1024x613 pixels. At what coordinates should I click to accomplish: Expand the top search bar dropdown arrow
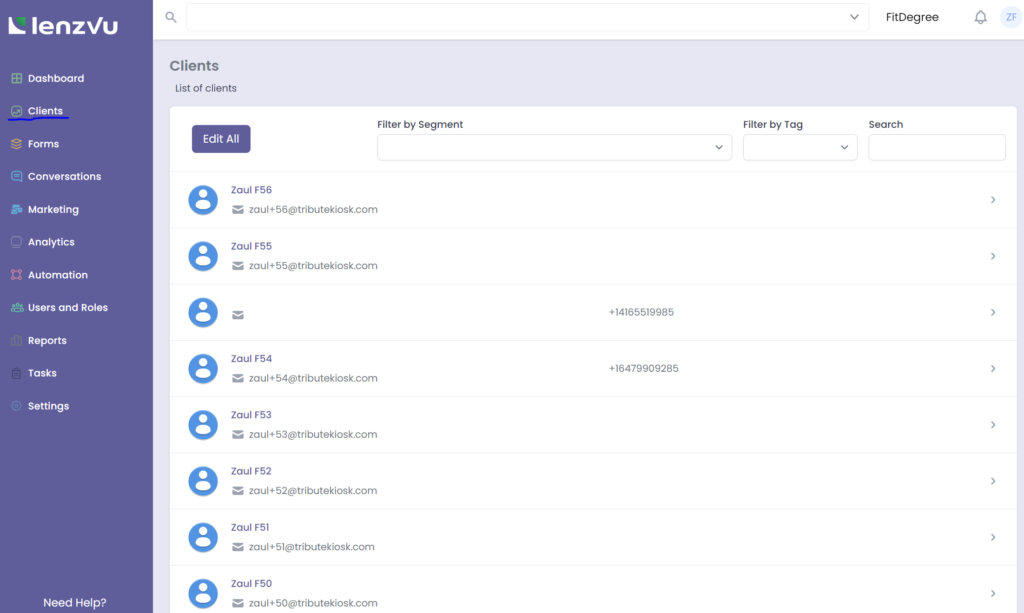(x=854, y=17)
